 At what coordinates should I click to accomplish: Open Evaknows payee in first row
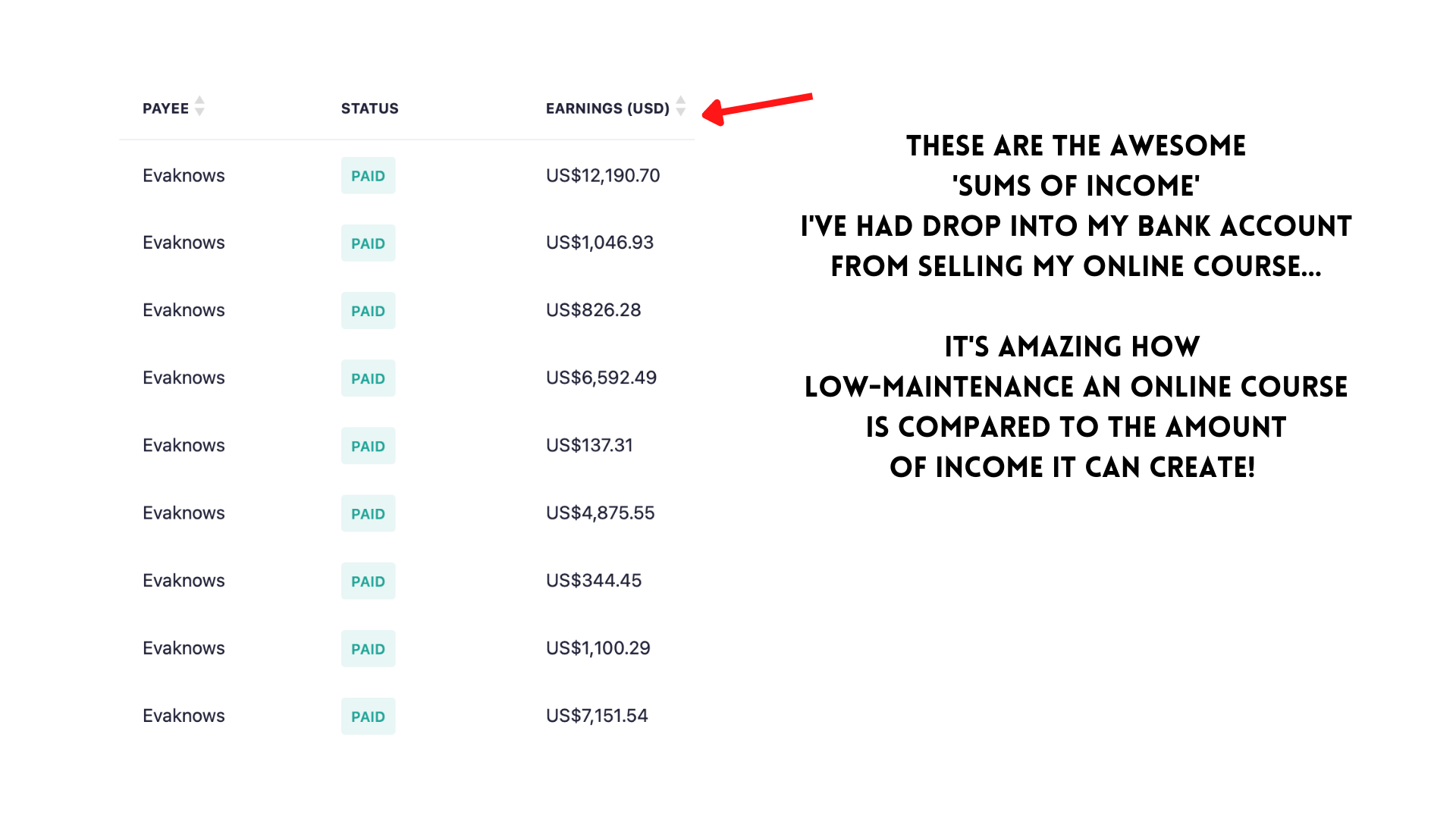point(184,176)
